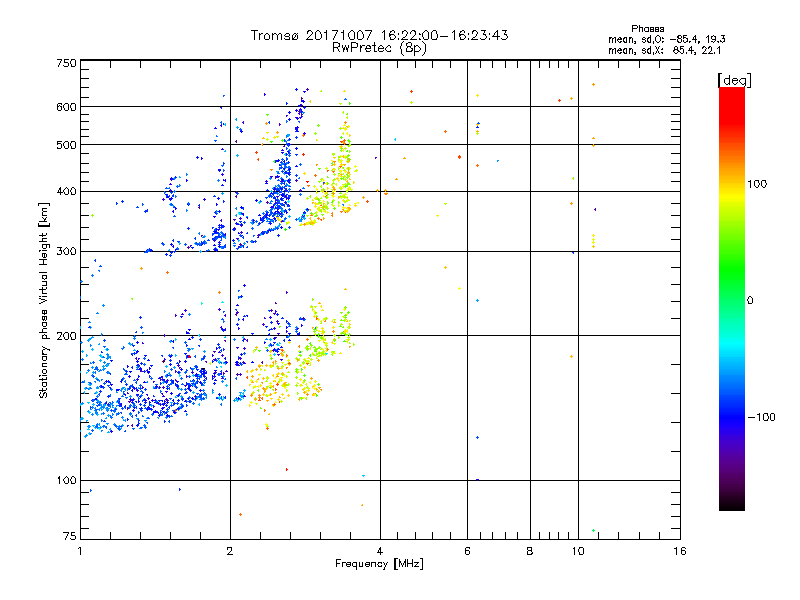Click the '[deg]' colorbar unit label
The width and height of the screenshot is (800, 600).
(x=734, y=81)
